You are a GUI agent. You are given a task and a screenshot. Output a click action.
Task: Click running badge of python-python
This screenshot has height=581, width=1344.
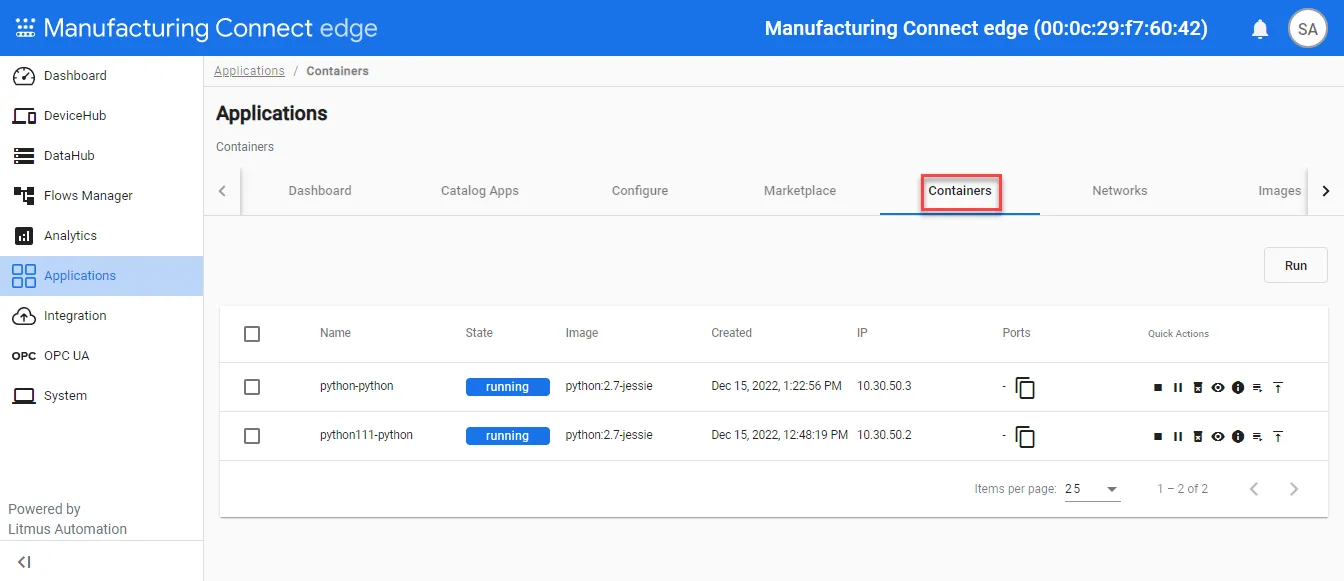[507, 387]
